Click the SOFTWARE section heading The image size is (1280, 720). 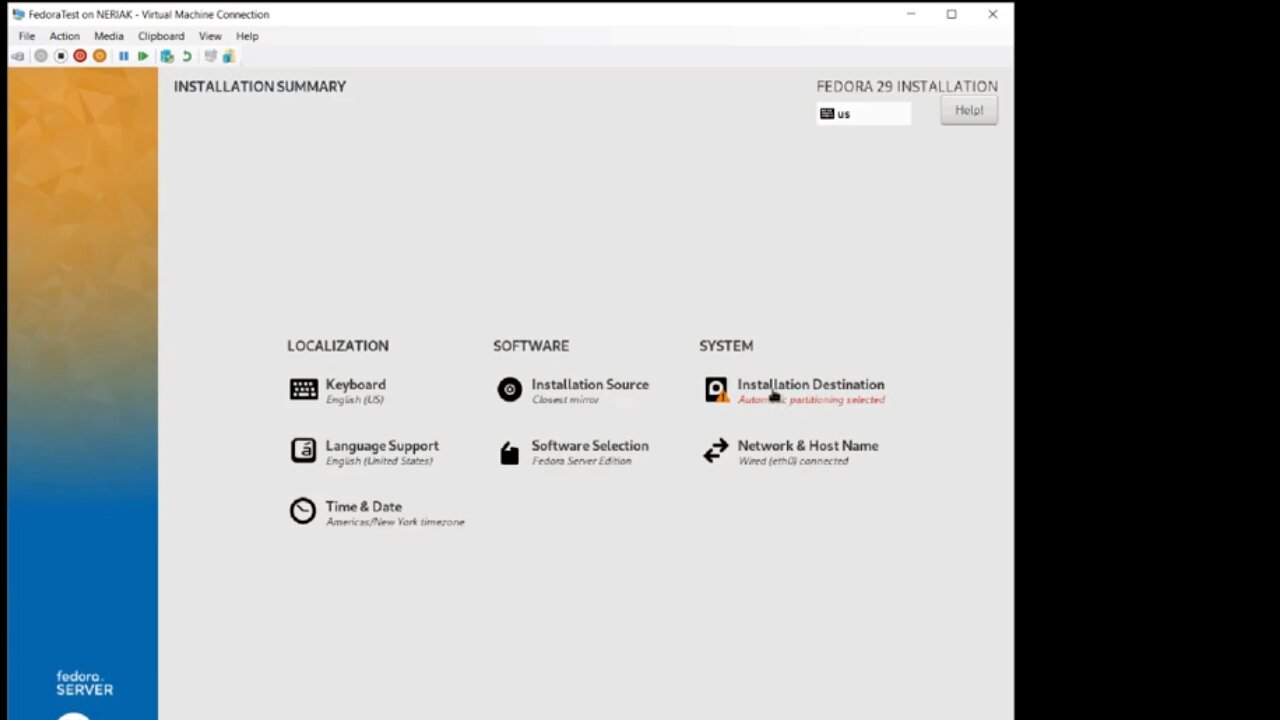531,346
